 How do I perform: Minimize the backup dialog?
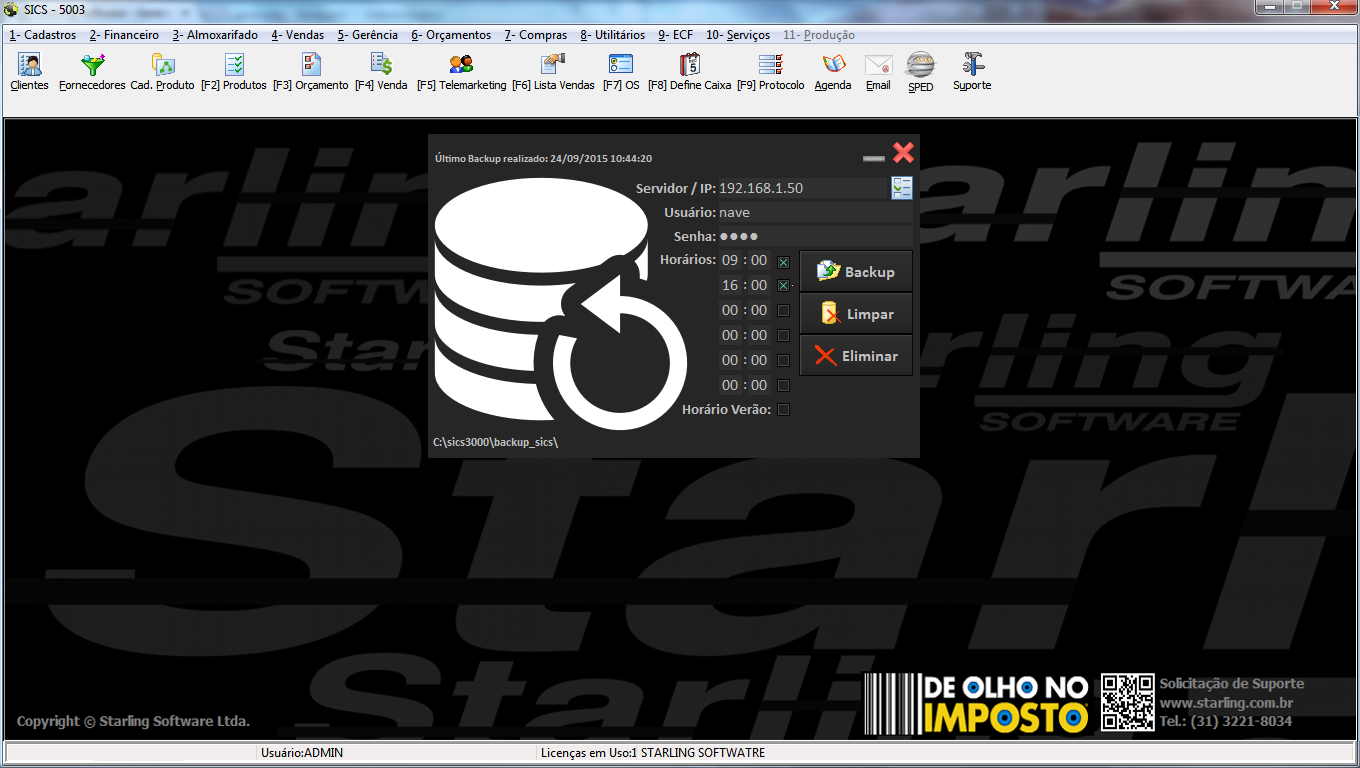pos(874,158)
